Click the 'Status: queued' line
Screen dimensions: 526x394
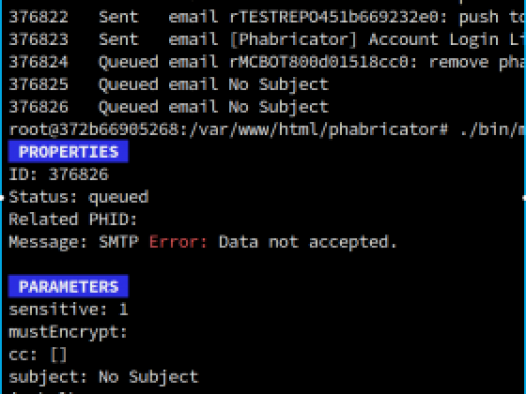(79, 197)
